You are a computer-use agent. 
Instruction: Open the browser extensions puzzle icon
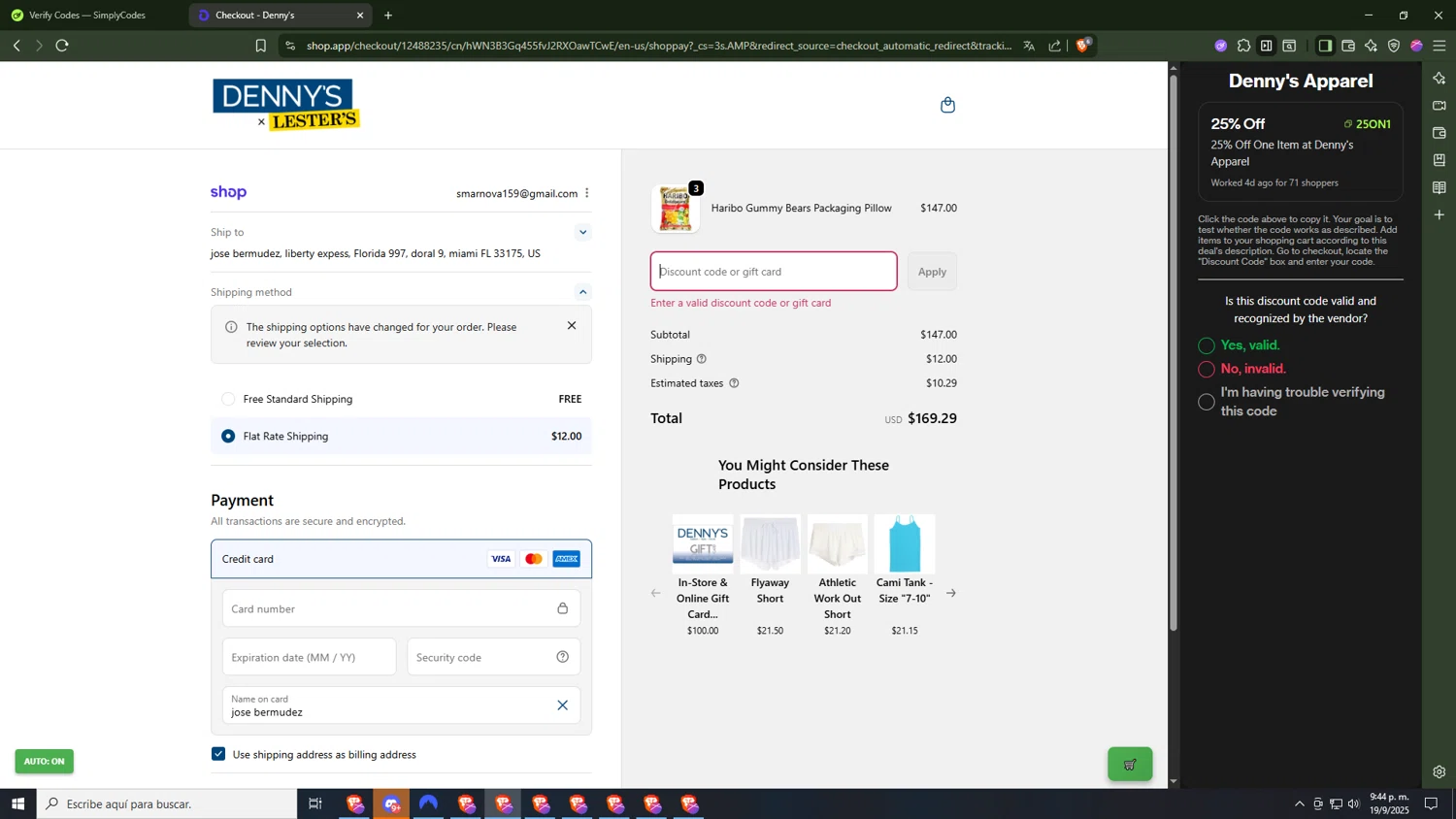1243,46
